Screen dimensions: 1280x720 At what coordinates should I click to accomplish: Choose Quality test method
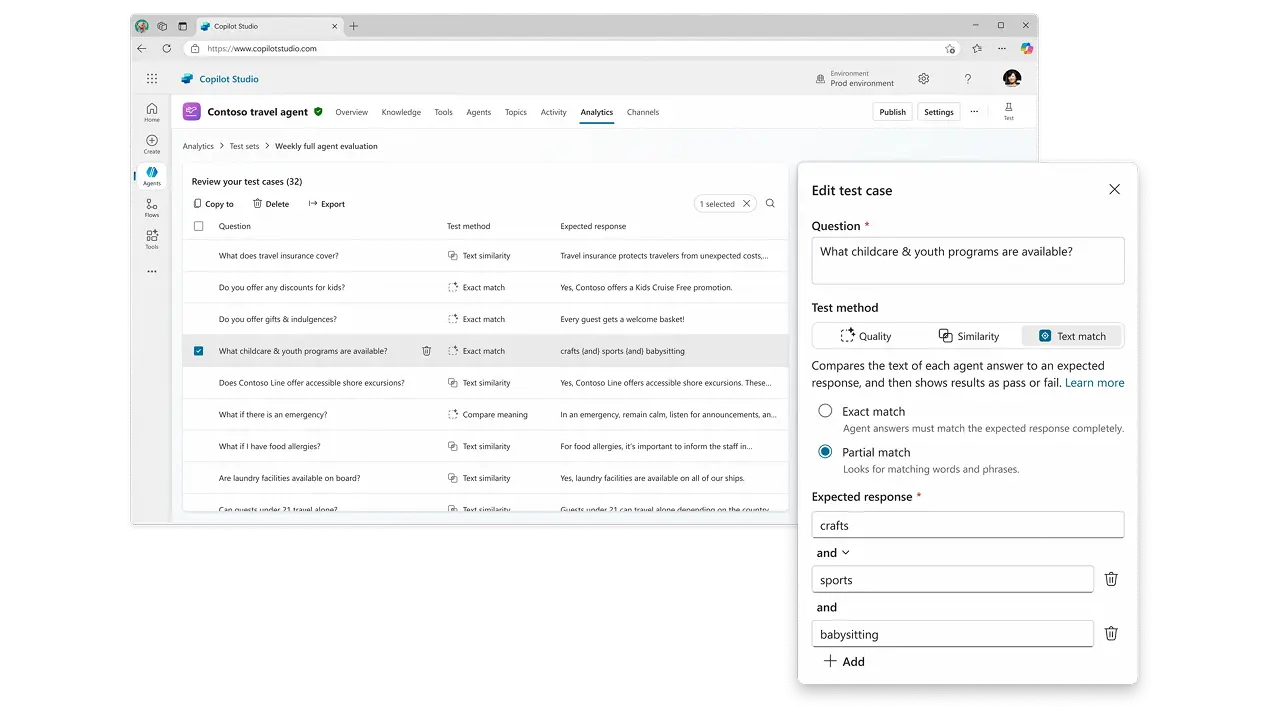point(865,336)
